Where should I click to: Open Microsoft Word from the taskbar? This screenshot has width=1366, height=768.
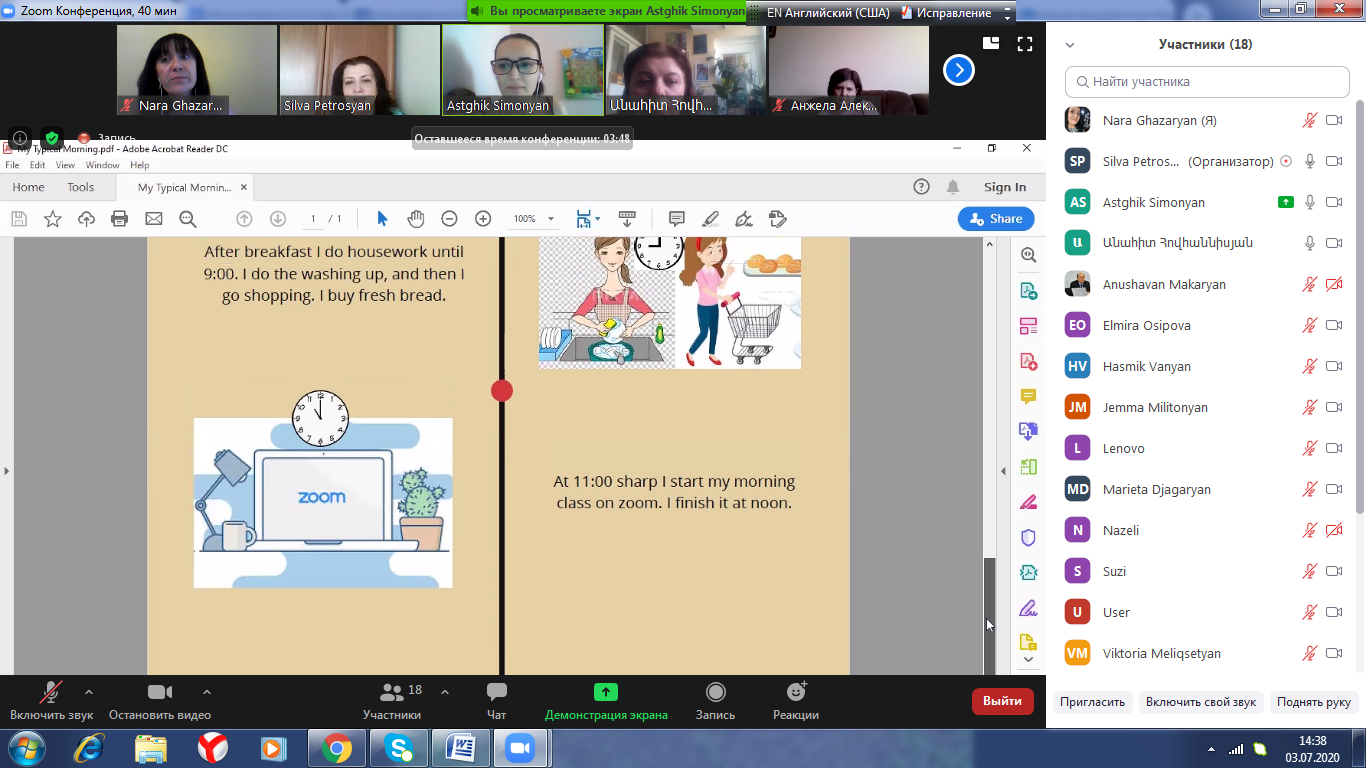click(x=460, y=747)
